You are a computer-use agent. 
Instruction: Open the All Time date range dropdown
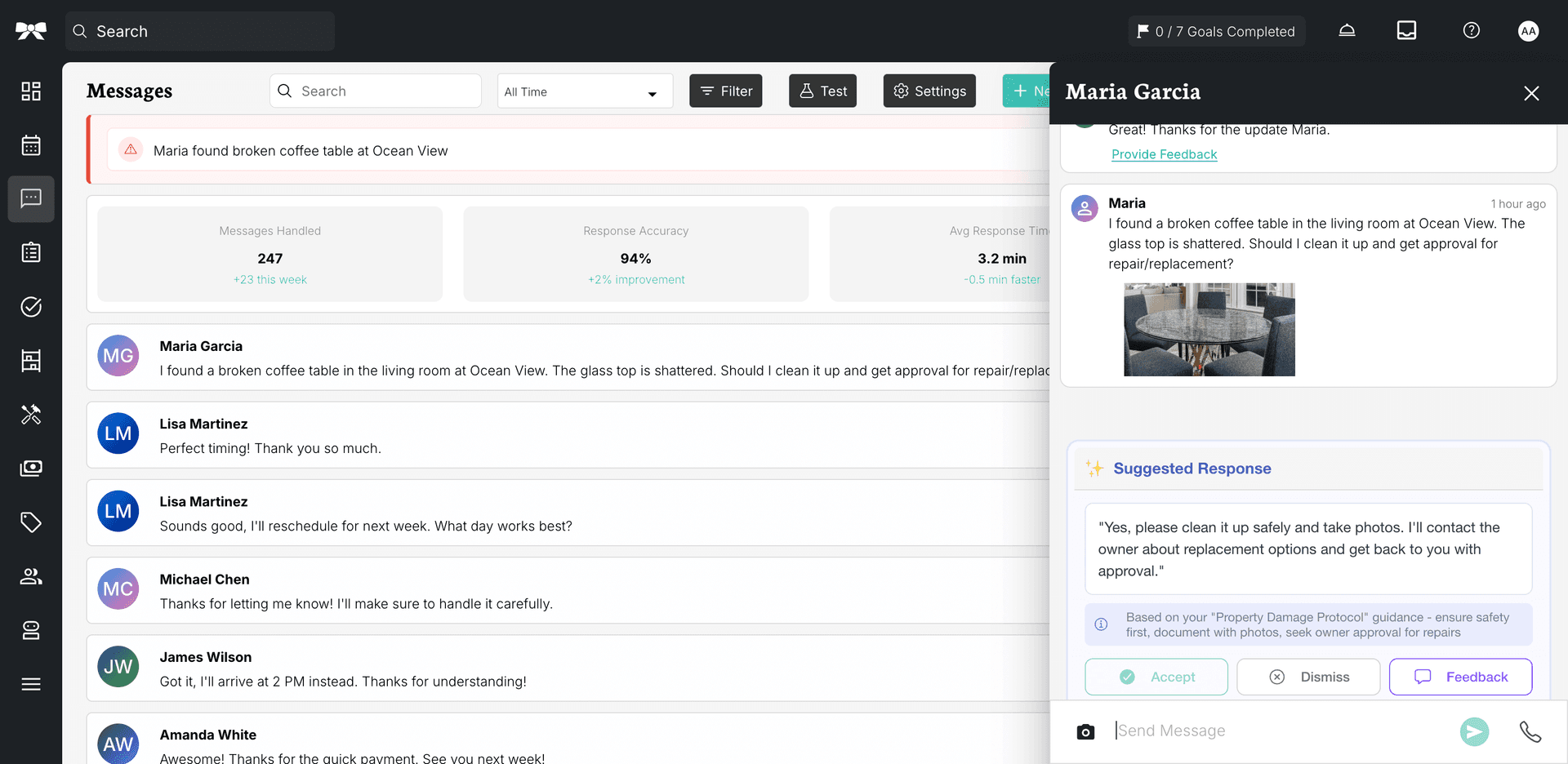click(584, 91)
